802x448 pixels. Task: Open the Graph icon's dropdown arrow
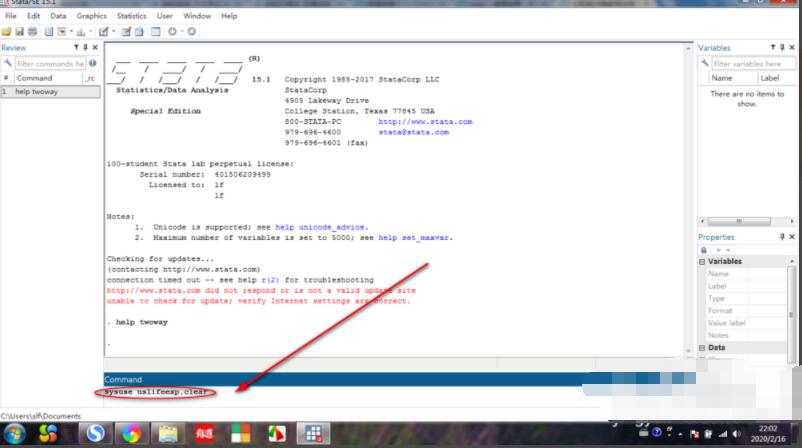[90, 32]
